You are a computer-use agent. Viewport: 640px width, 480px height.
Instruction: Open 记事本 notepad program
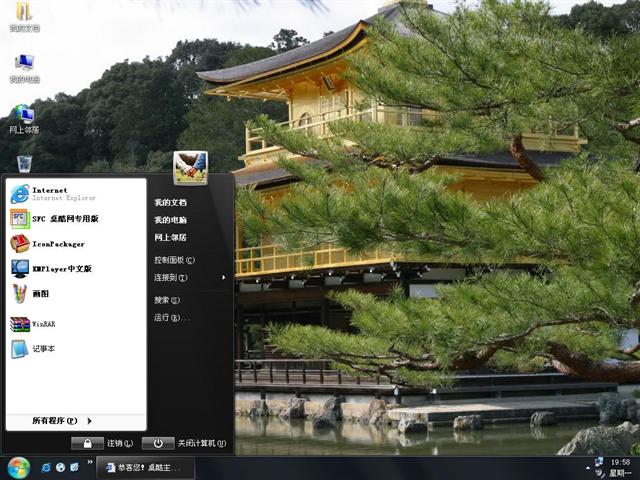pyautogui.click(x=76, y=349)
